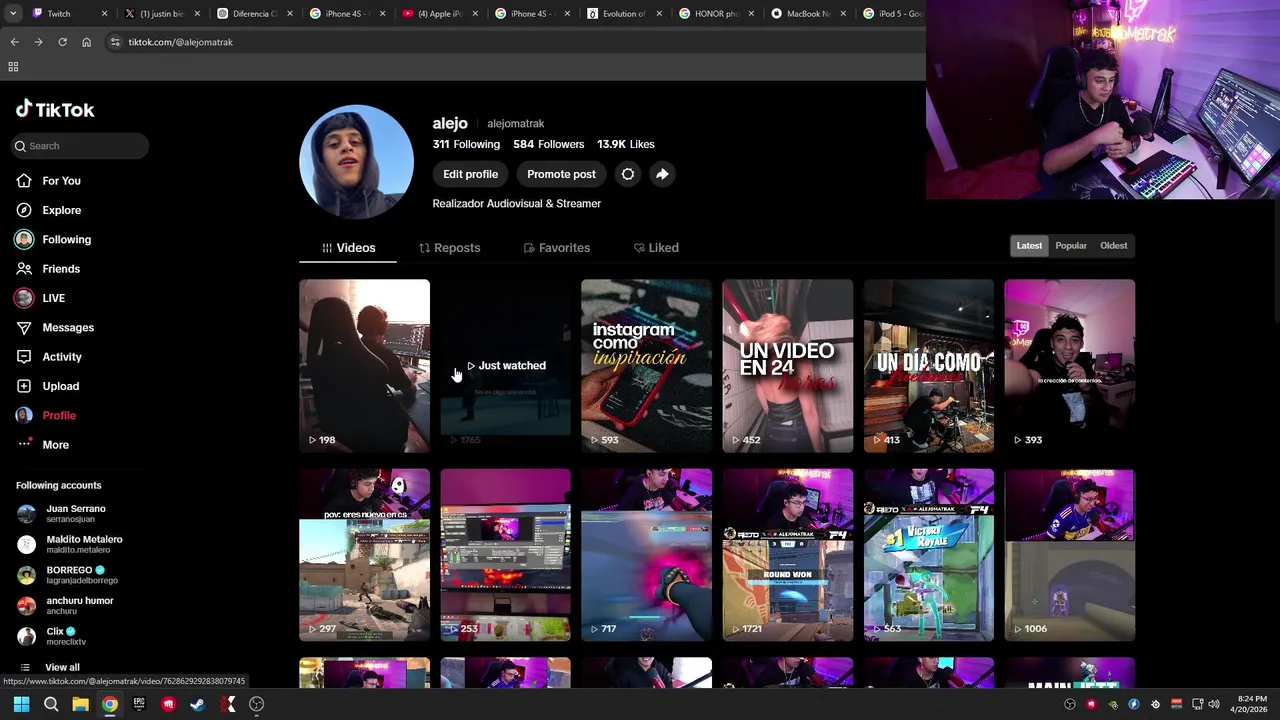Open the video with 297 views
Image resolution: width=1280 pixels, height=720 pixels.
click(x=364, y=555)
